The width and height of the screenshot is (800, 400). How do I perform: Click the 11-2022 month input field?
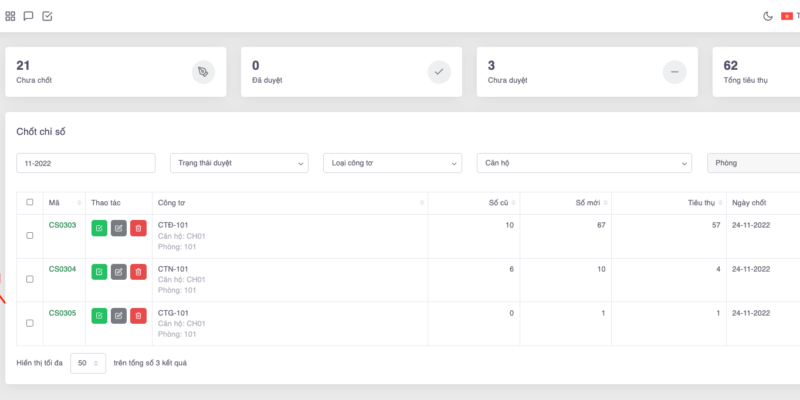point(85,162)
